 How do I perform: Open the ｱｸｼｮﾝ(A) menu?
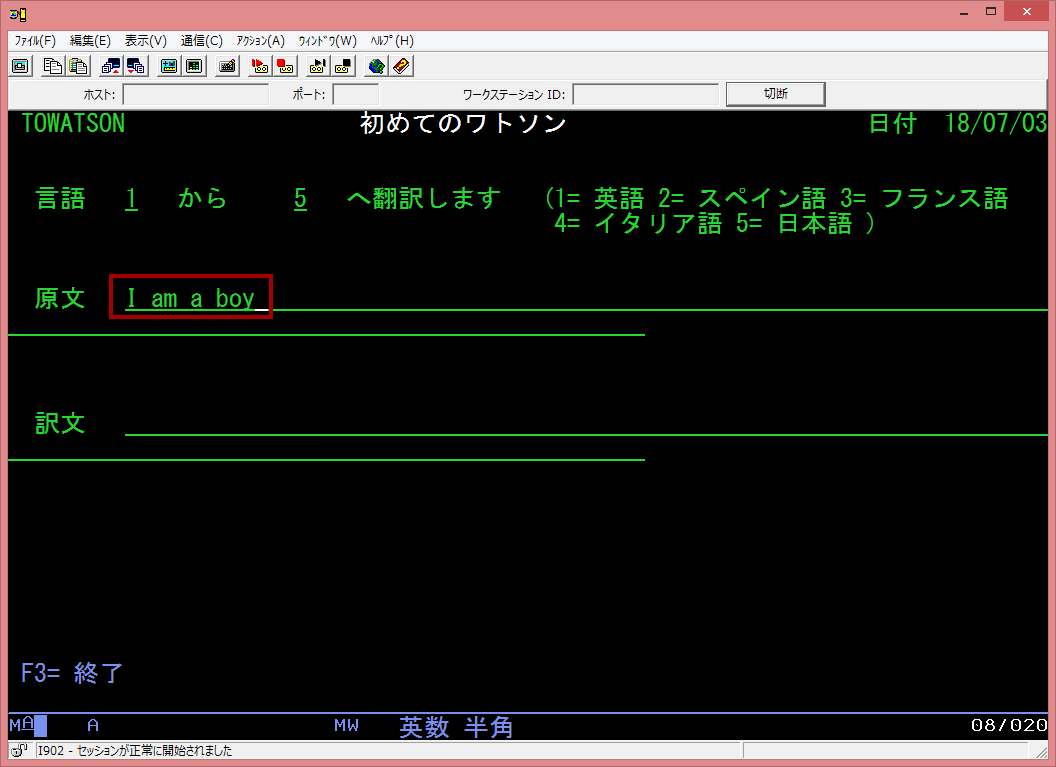coord(260,41)
